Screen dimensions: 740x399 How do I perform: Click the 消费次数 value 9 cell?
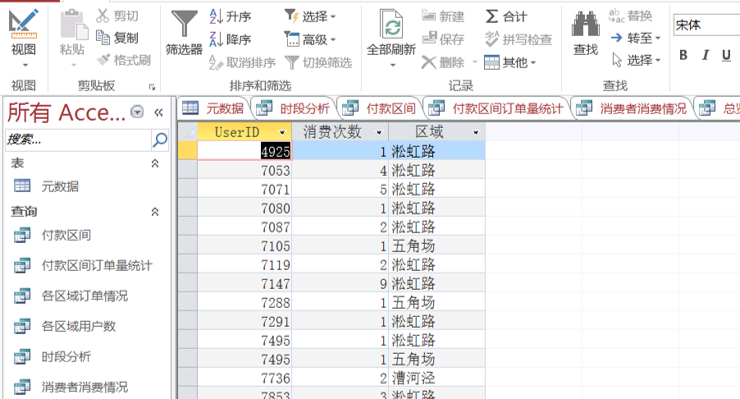click(340, 283)
